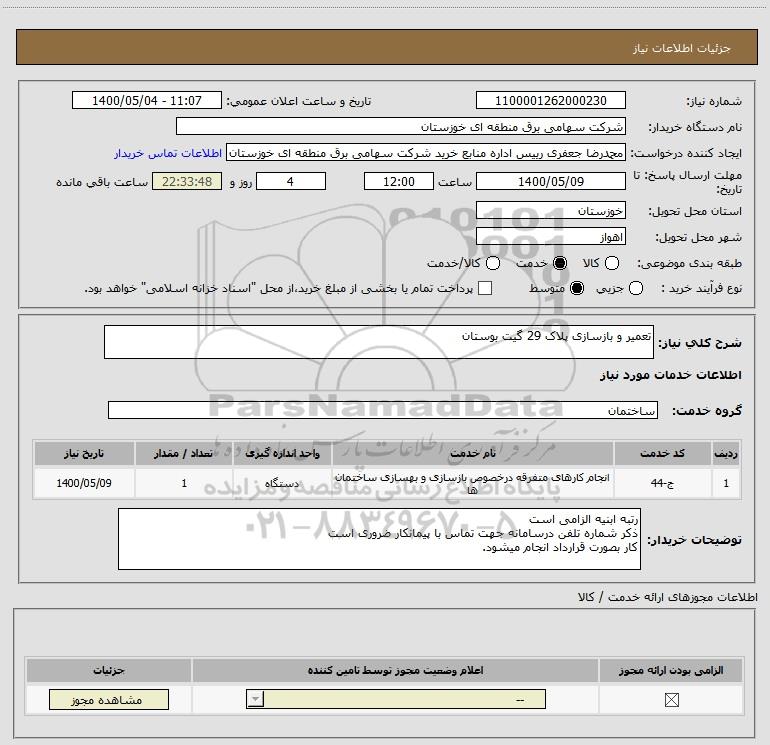The image size is (770, 745).
Task: Click the service name cell in row 1
Action: [x=472, y=483]
